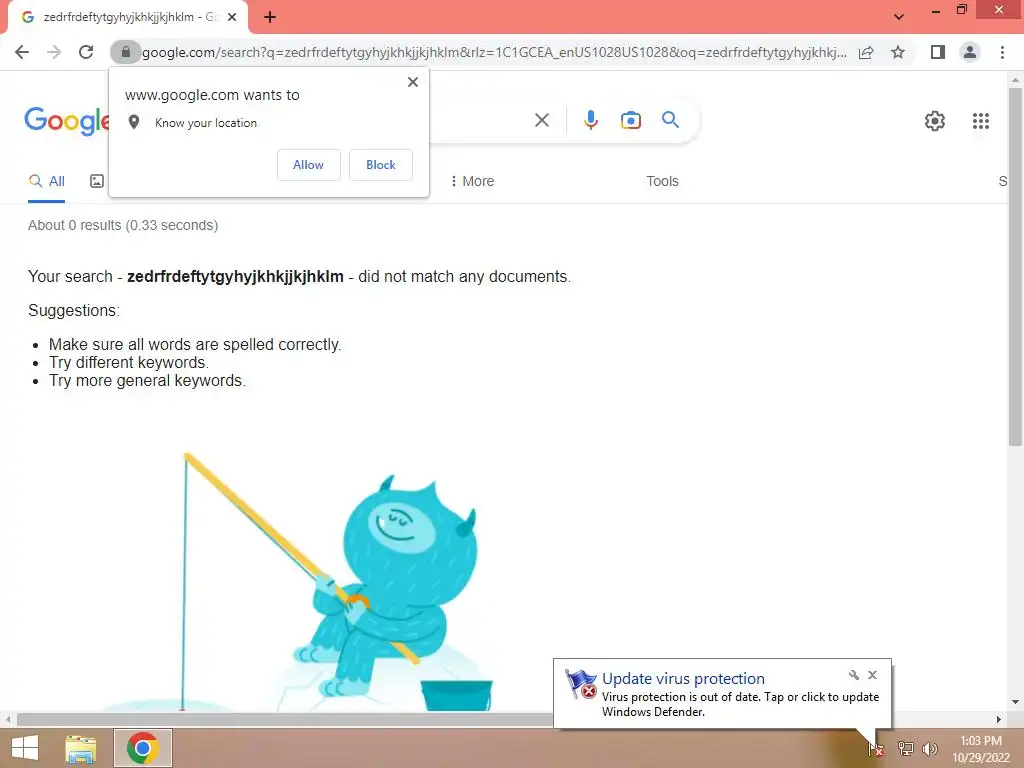
Task: Allow google.com to know your location
Action: (309, 165)
